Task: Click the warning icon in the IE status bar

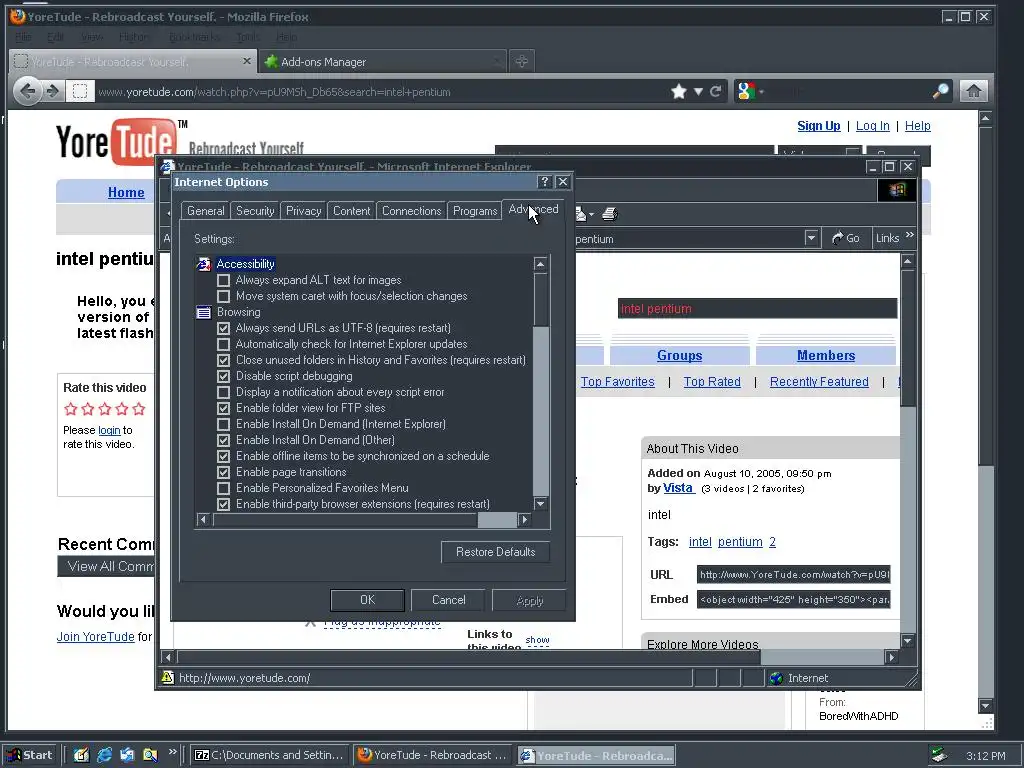Action: click(x=168, y=677)
